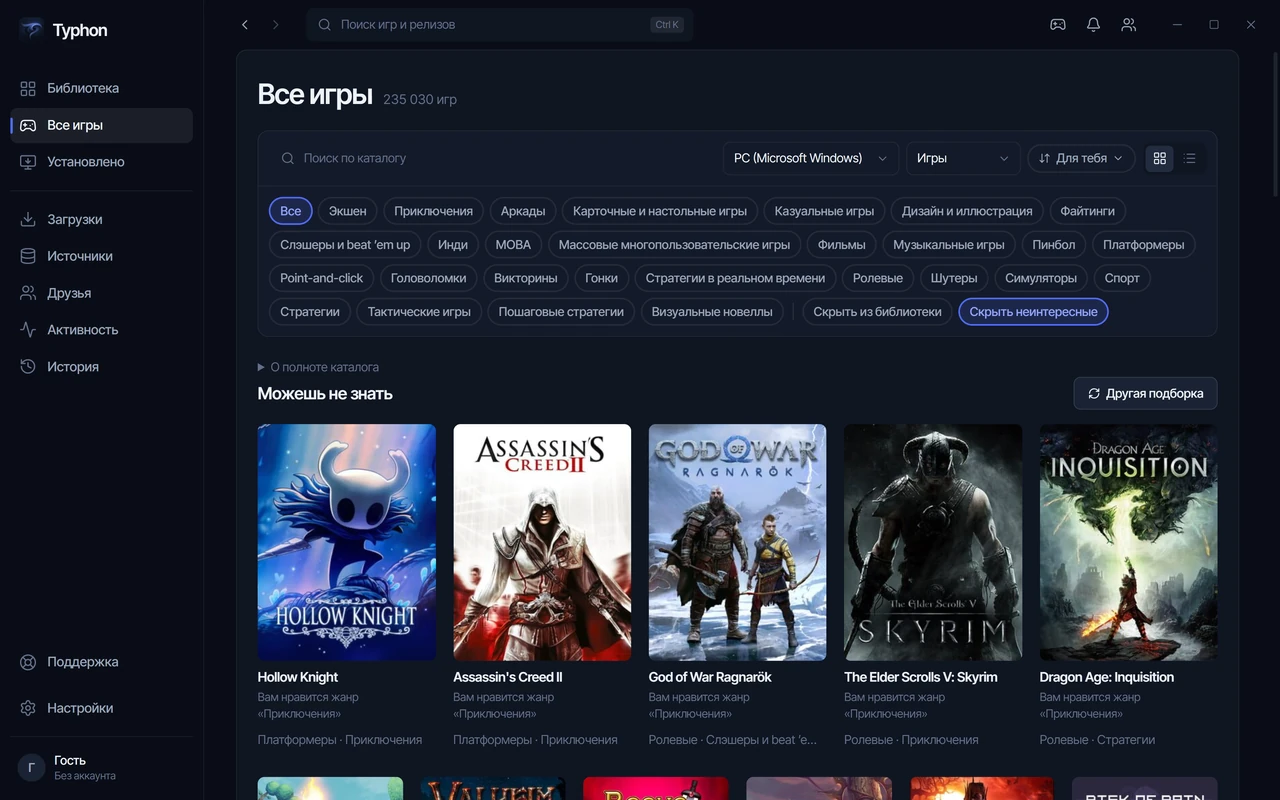Image resolution: width=1280 pixels, height=800 pixels.
Task: Click the Hollow Knight title text
Action: [298, 677]
